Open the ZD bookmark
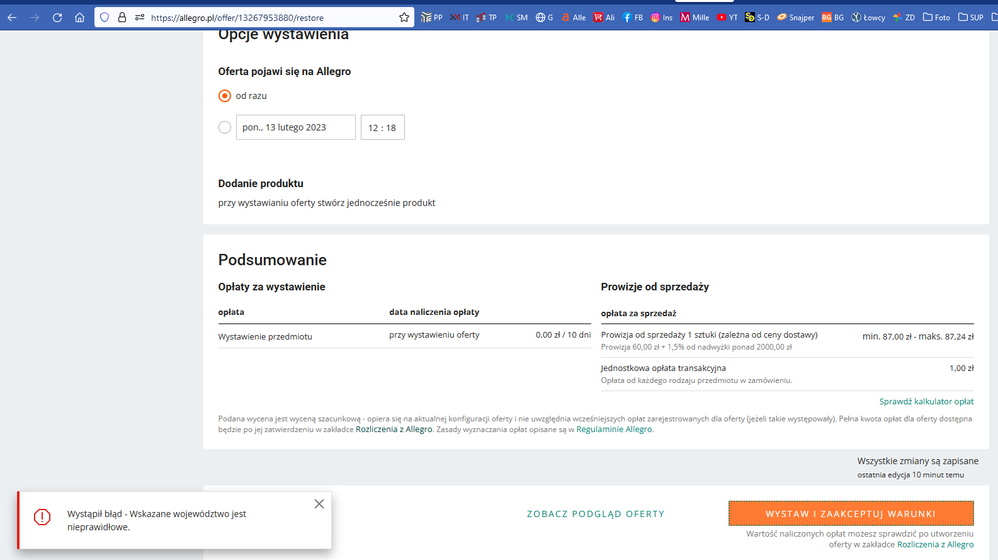Image resolution: width=998 pixels, height=560 pixels. [x=904, y=18]
